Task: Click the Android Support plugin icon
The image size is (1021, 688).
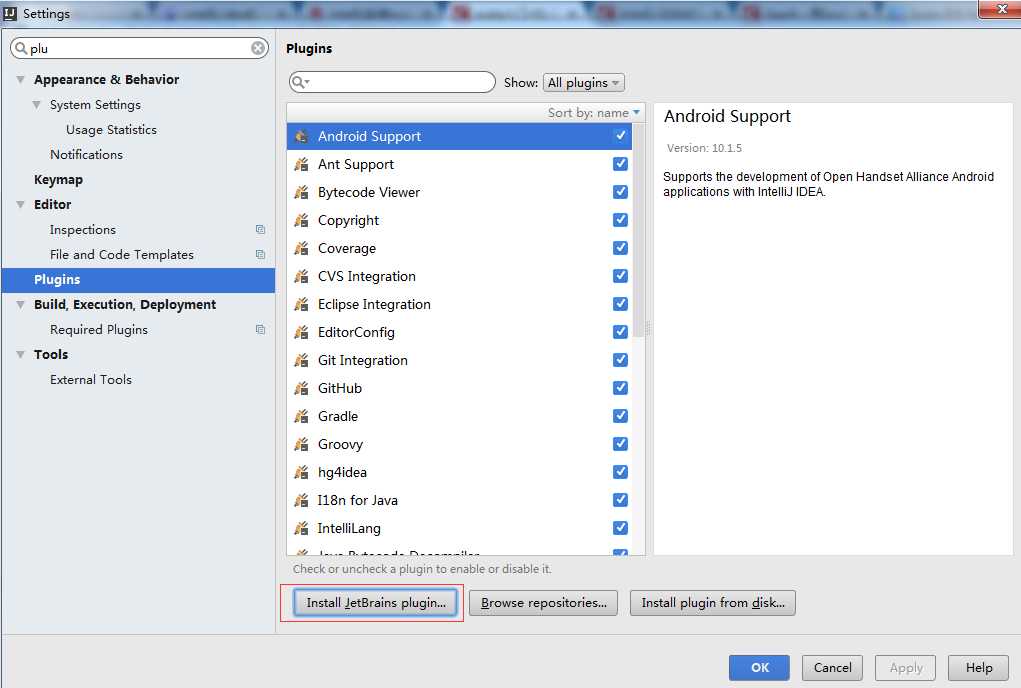Action: [301, 136]
